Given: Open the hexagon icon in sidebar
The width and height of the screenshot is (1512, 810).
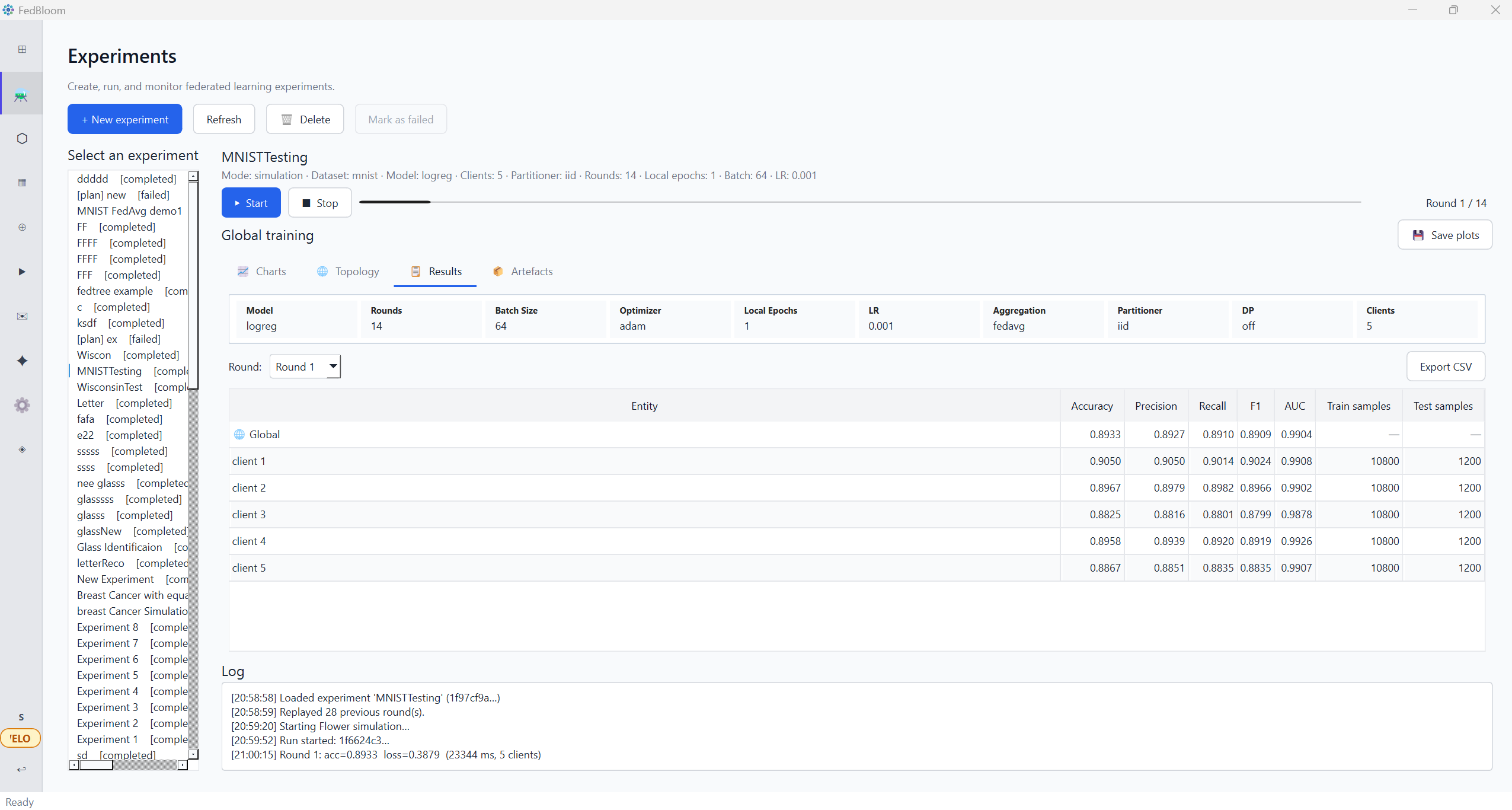Looking at the screenshot, I should 22,138.
